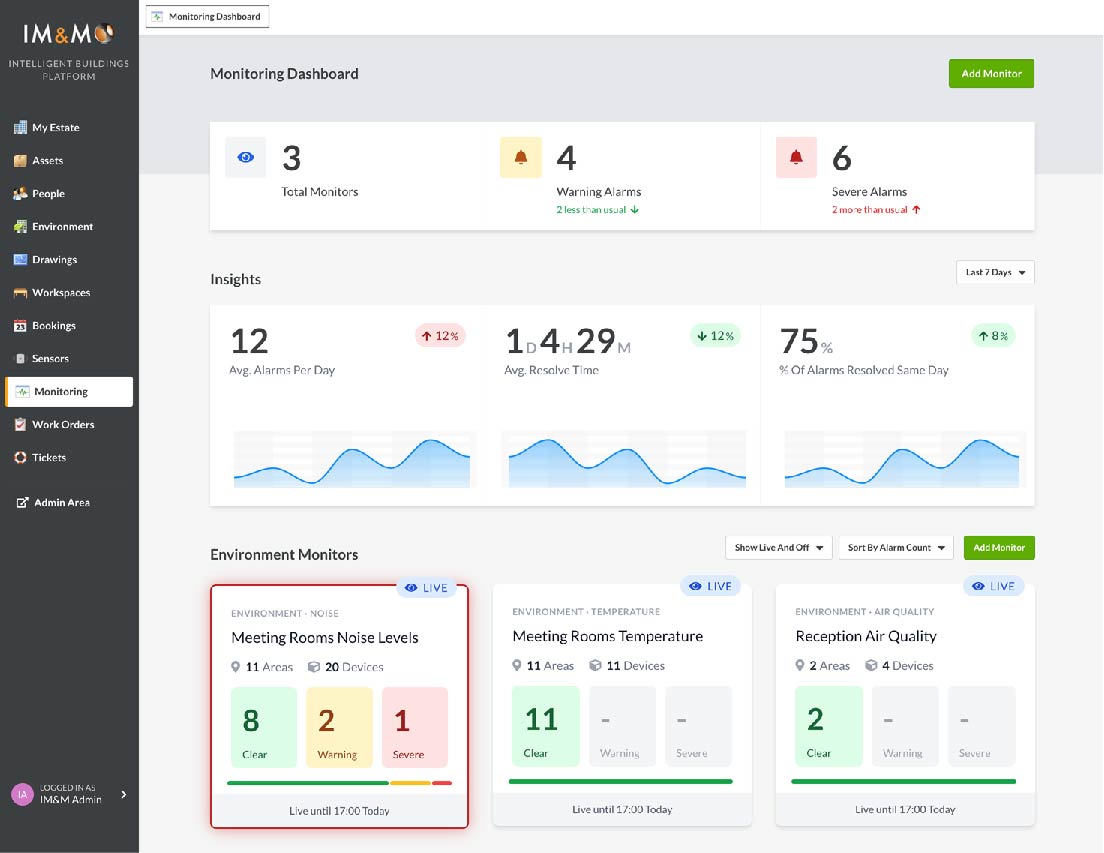Click the Tickets lifebuoy icon

[x=20, y=458]
